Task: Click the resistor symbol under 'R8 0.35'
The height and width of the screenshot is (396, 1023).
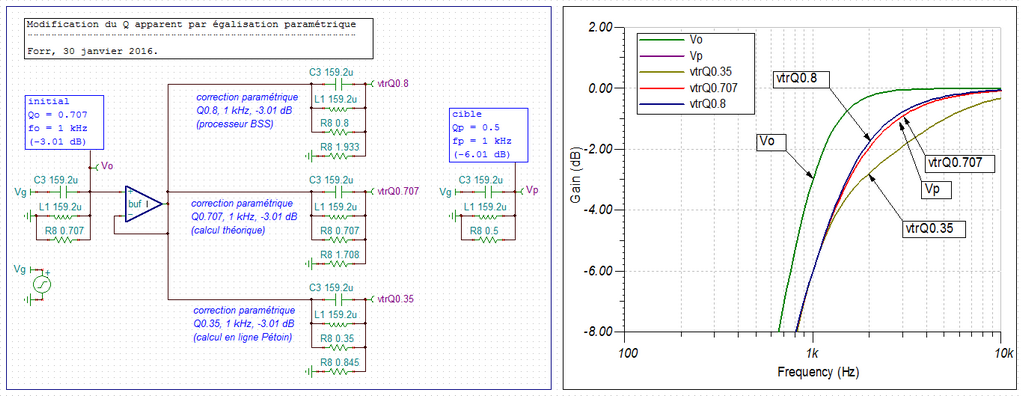Action: (339, 348)
